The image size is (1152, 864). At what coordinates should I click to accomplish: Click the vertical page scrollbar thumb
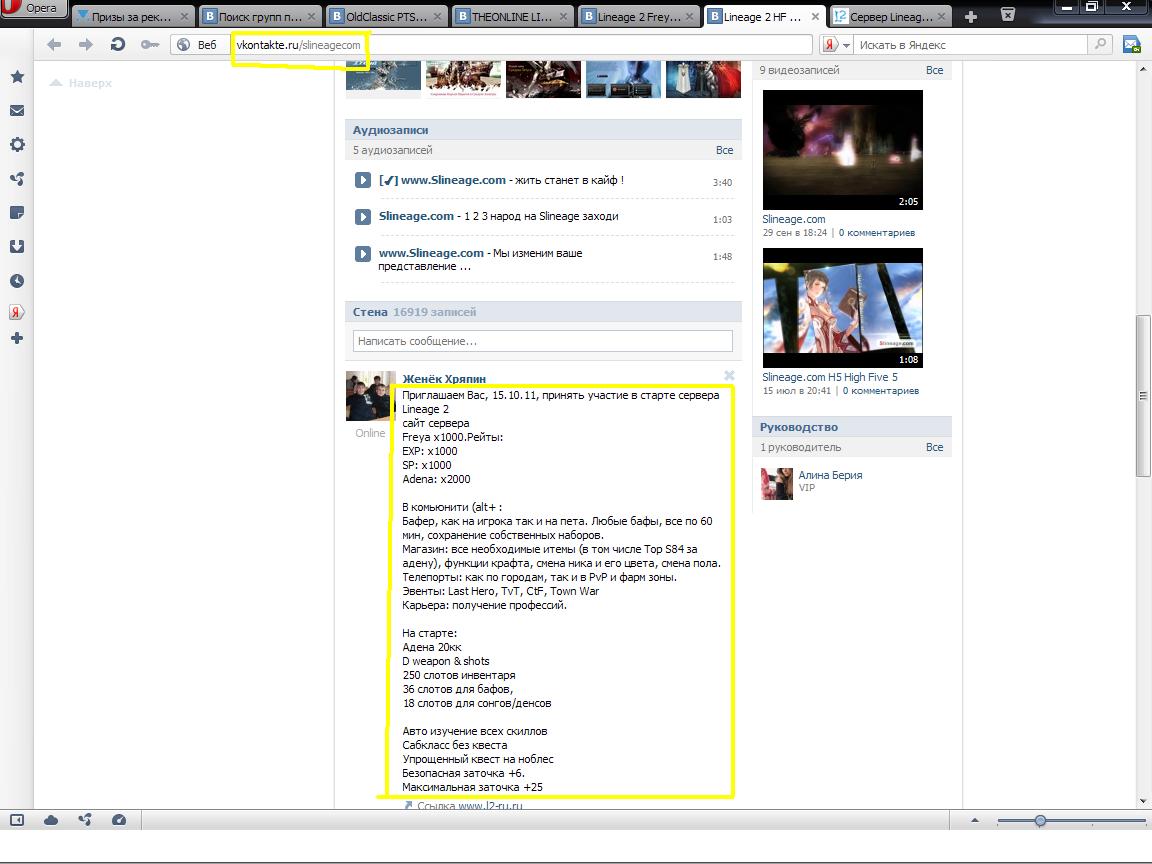(x=1142, y=395)
